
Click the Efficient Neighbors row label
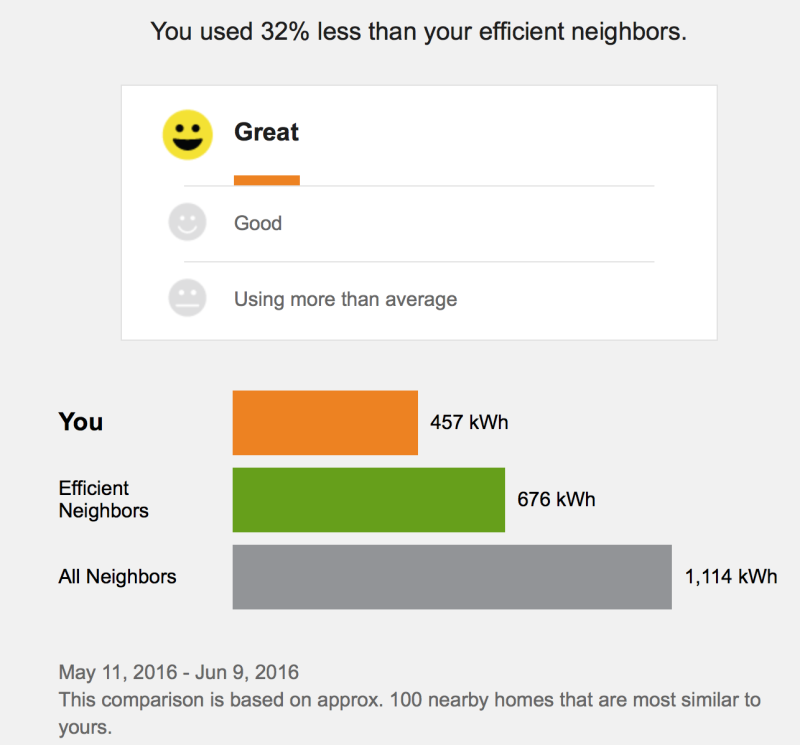tap(103, 499)
